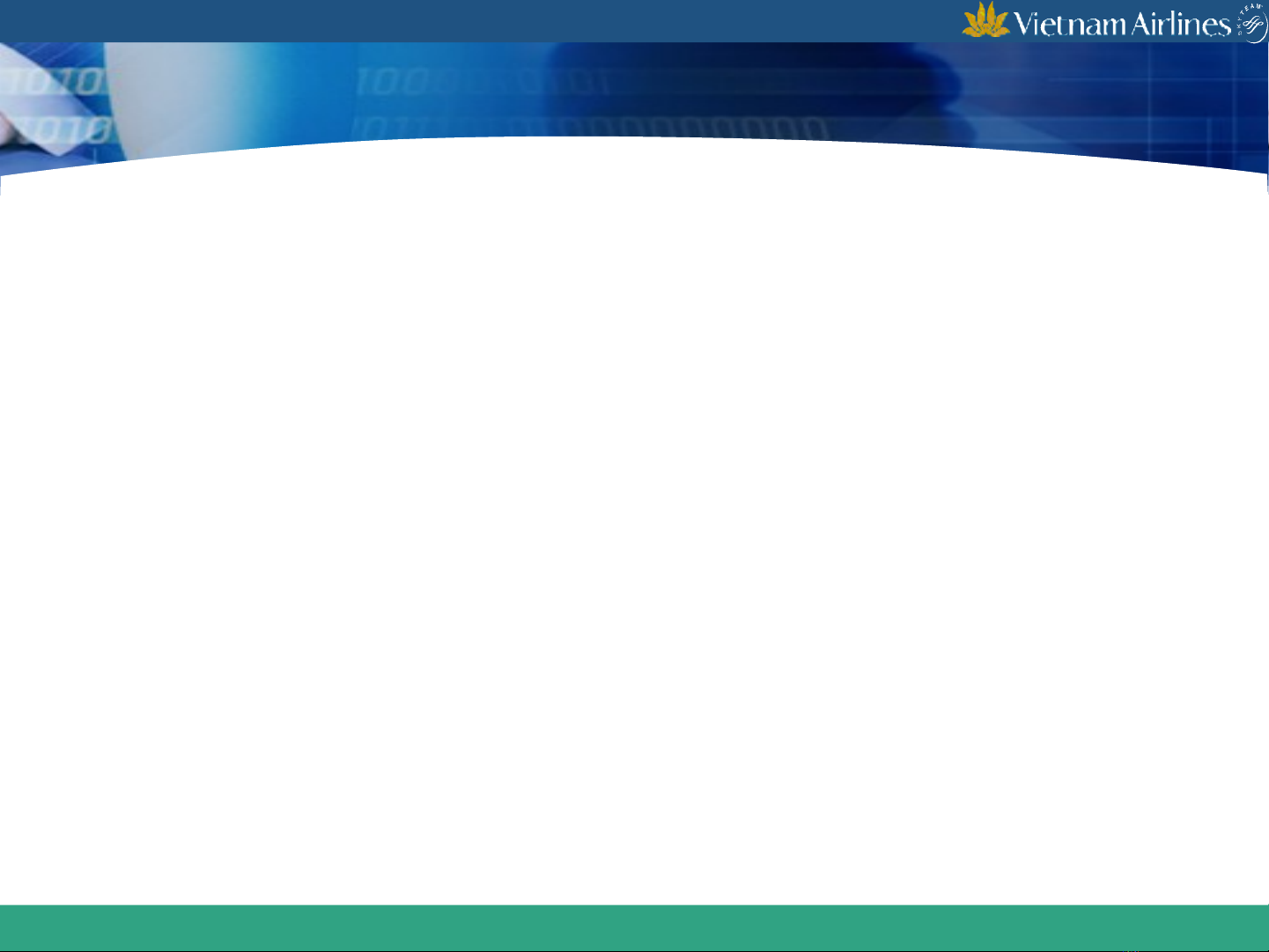
Task: Click the letter V in Vietnam
Action: click(x=1024, y=24)
